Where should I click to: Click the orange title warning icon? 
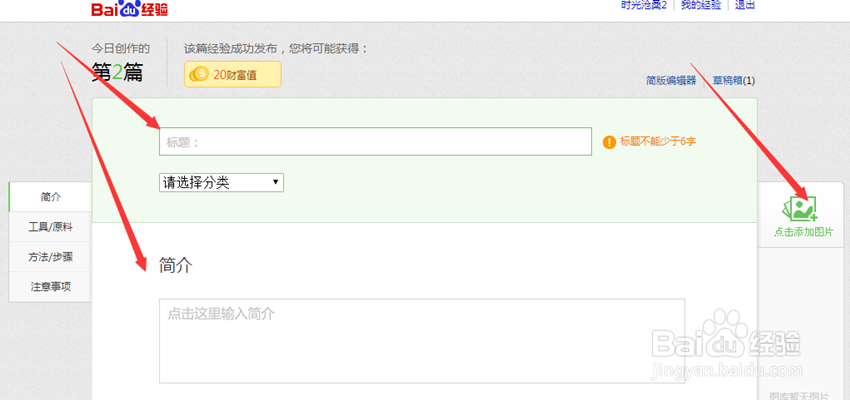coord(609,142)
